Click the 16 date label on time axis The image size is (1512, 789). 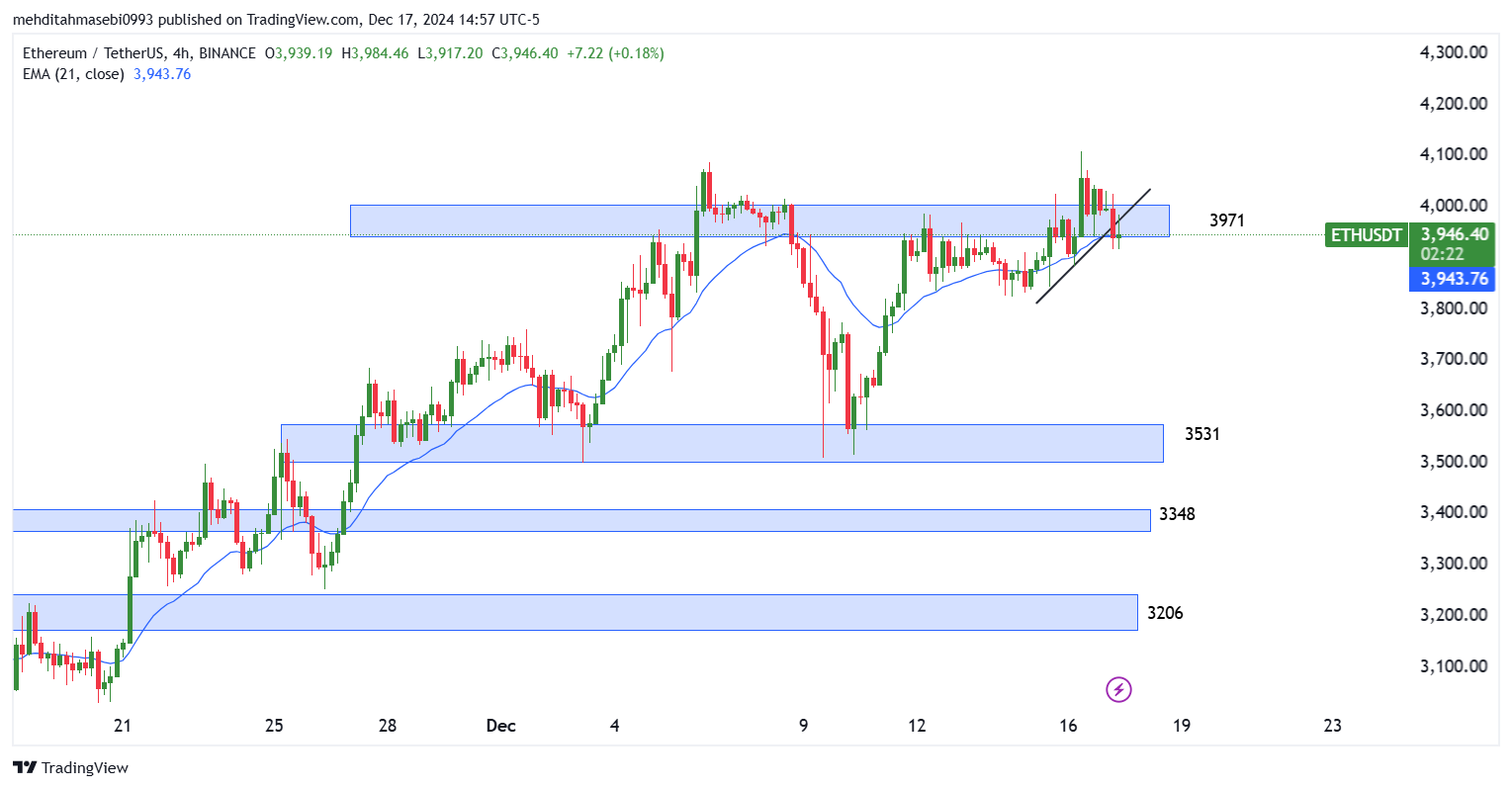(x=1068, y=726)
